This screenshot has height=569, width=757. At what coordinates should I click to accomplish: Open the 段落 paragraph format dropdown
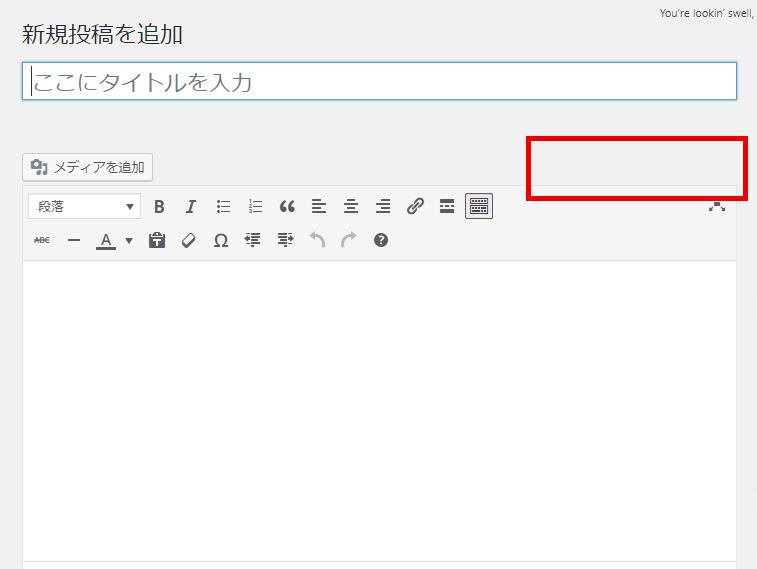[84, 207]
